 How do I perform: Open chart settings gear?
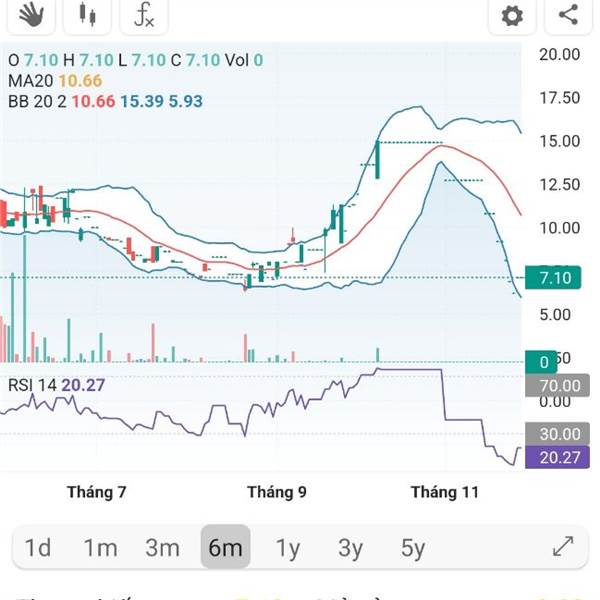pos(512,16)
